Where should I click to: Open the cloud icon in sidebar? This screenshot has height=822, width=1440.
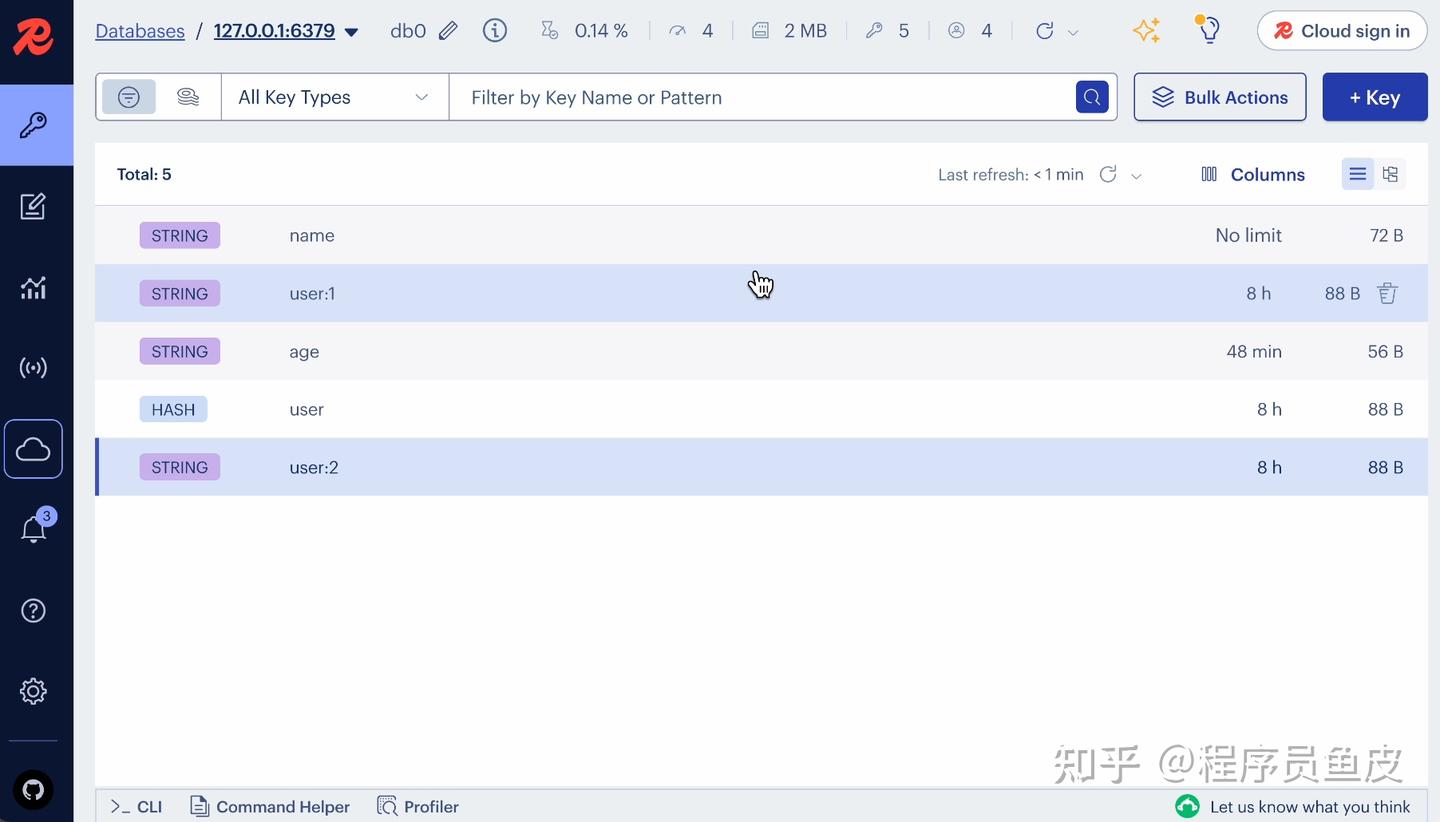tap(33, 449)
